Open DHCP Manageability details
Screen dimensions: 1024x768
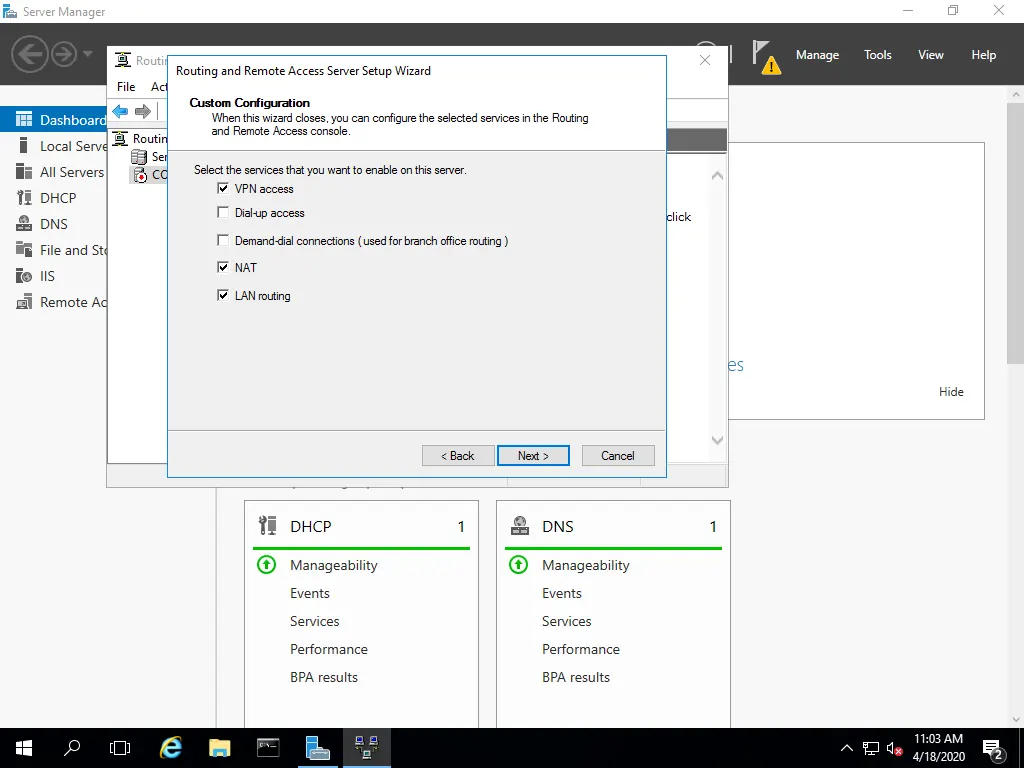334,565
